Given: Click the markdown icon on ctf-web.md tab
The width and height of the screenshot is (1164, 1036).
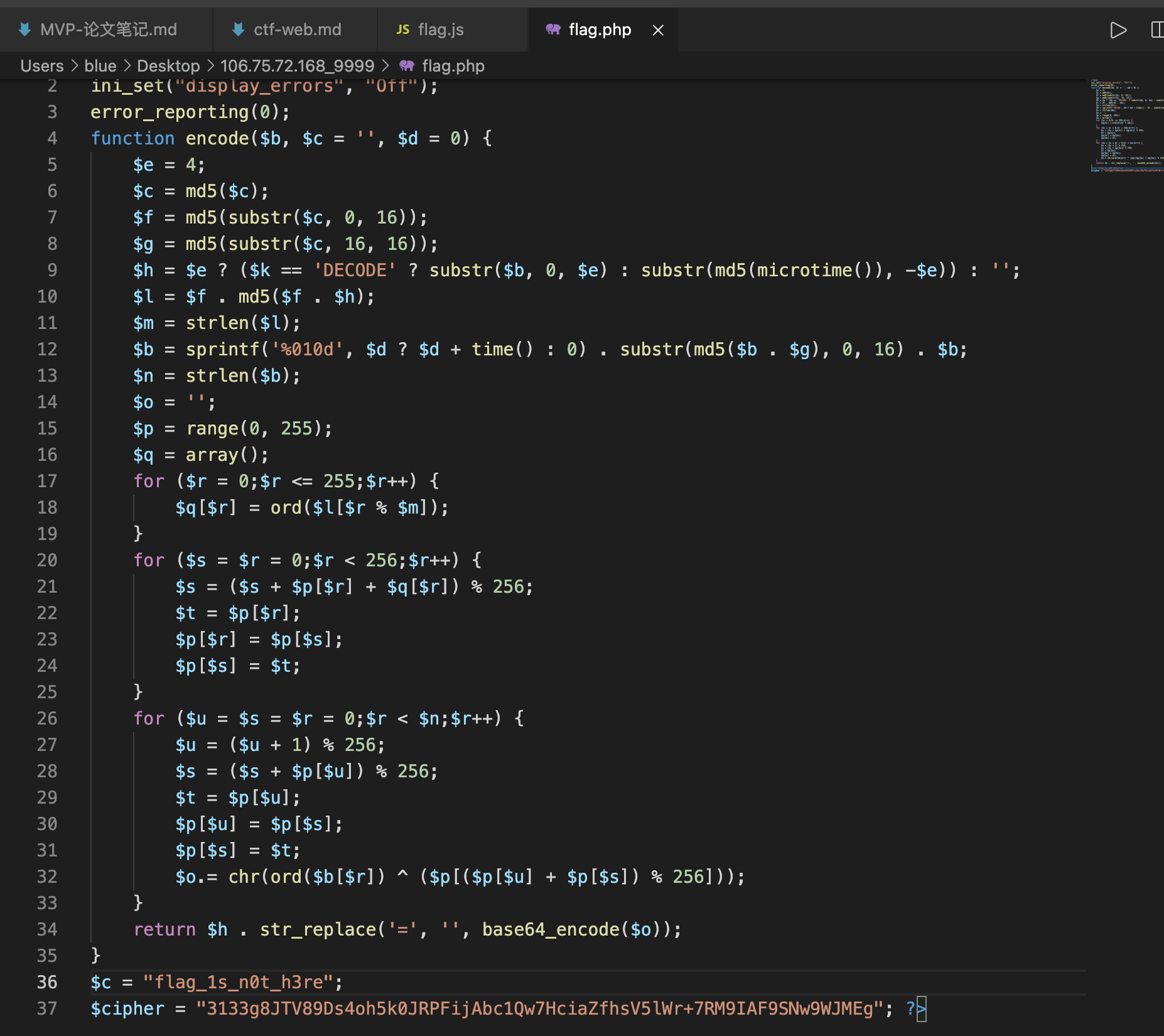Looking at the screenshot, I should (x=238, y=30).
